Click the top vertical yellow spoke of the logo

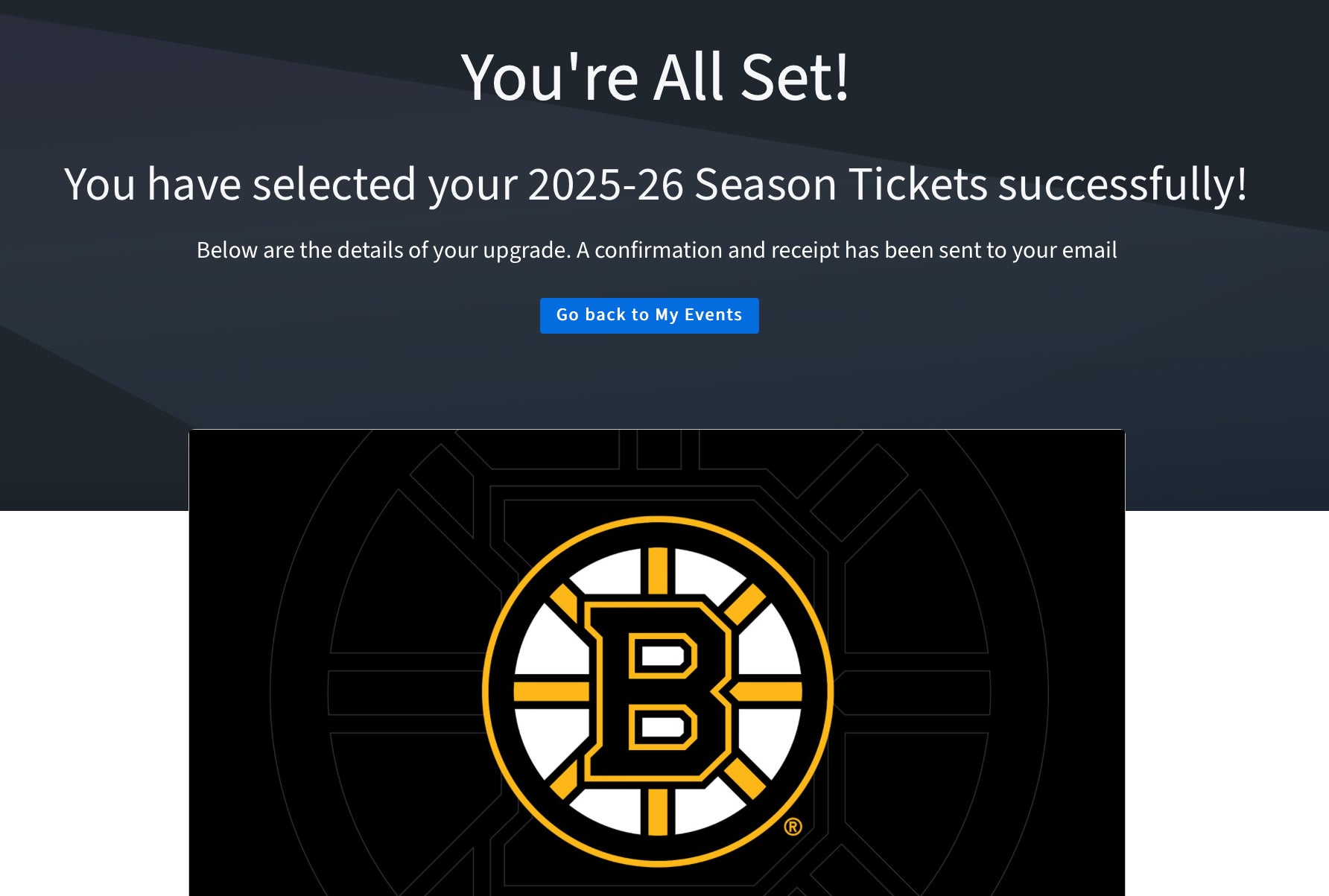click(x=658, y=570)
